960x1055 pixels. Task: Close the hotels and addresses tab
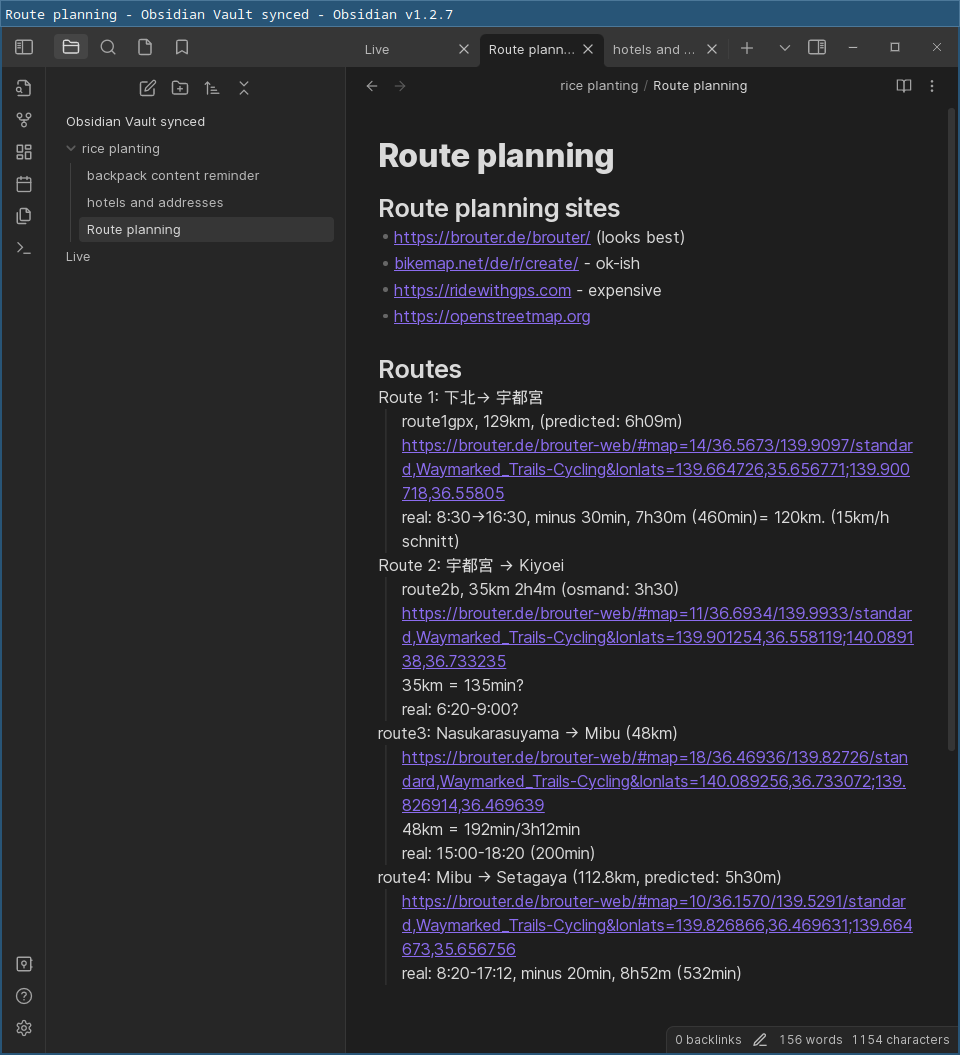pyautogui.click(x=712, y=49)
